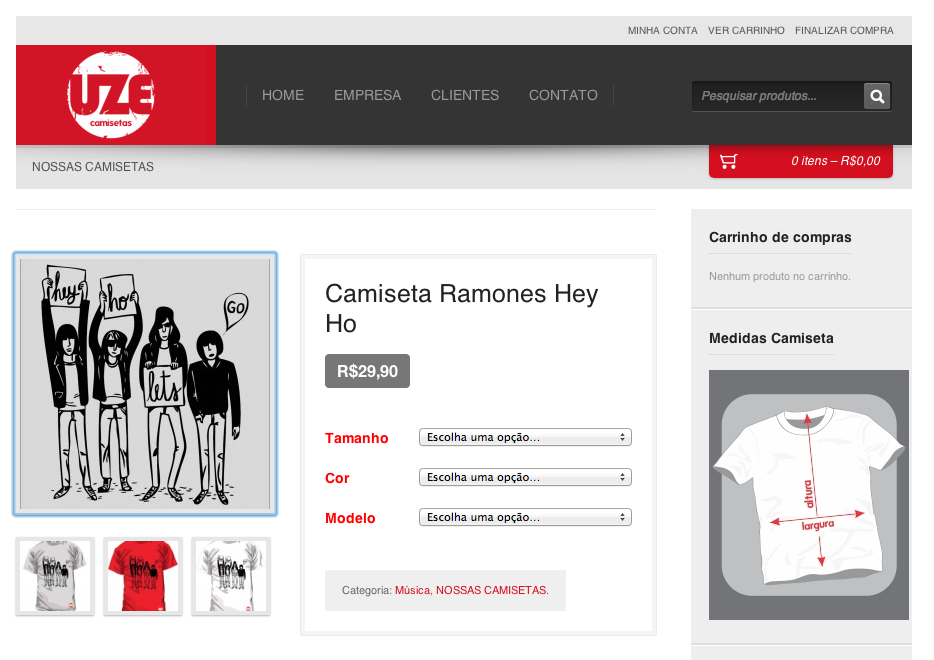
Task: Open the CLIENTES menu item
Action: 465,95
